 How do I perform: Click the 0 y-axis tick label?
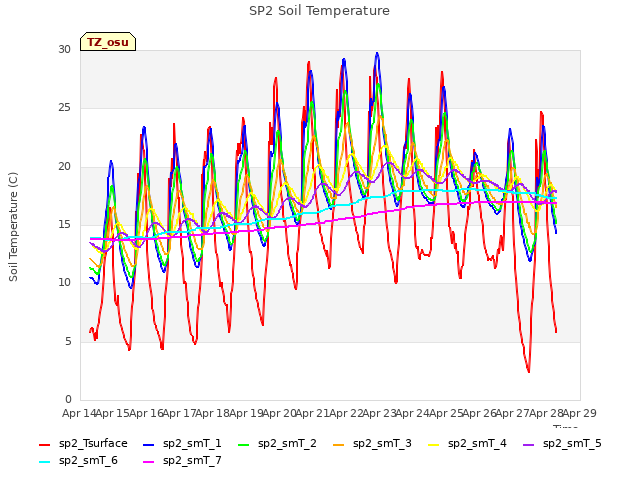[x=68, y=400]
